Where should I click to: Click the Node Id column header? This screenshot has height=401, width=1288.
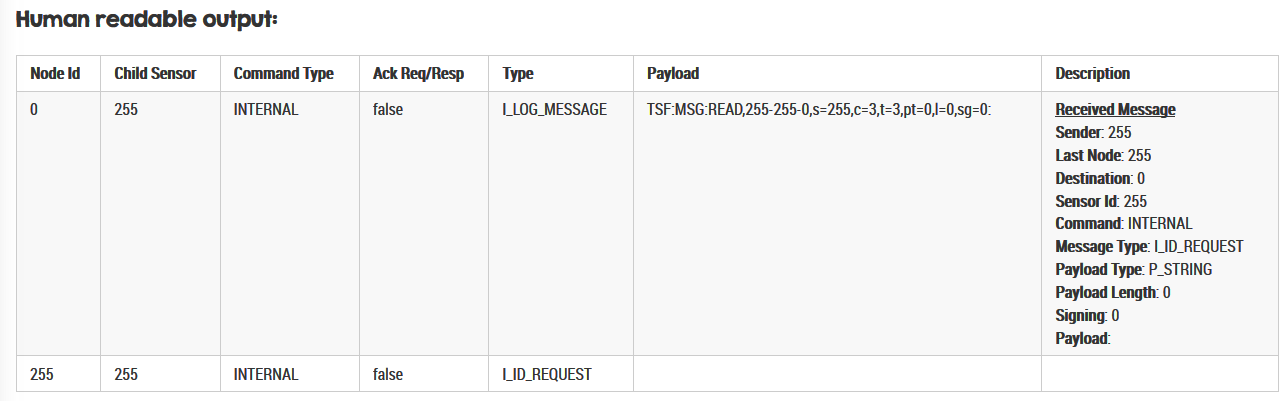point(55,74)
